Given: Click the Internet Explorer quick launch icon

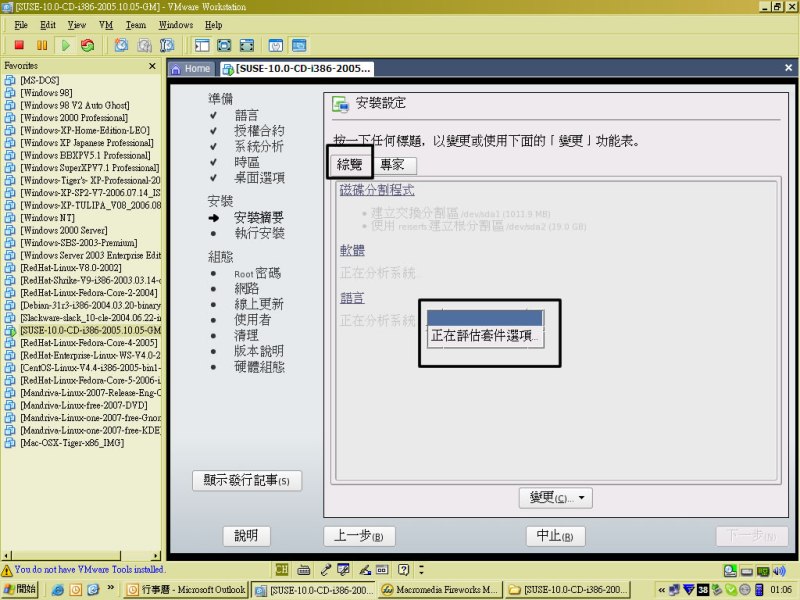Looking at the screenshot, I should pyautogui.click(x=58, y=590).
